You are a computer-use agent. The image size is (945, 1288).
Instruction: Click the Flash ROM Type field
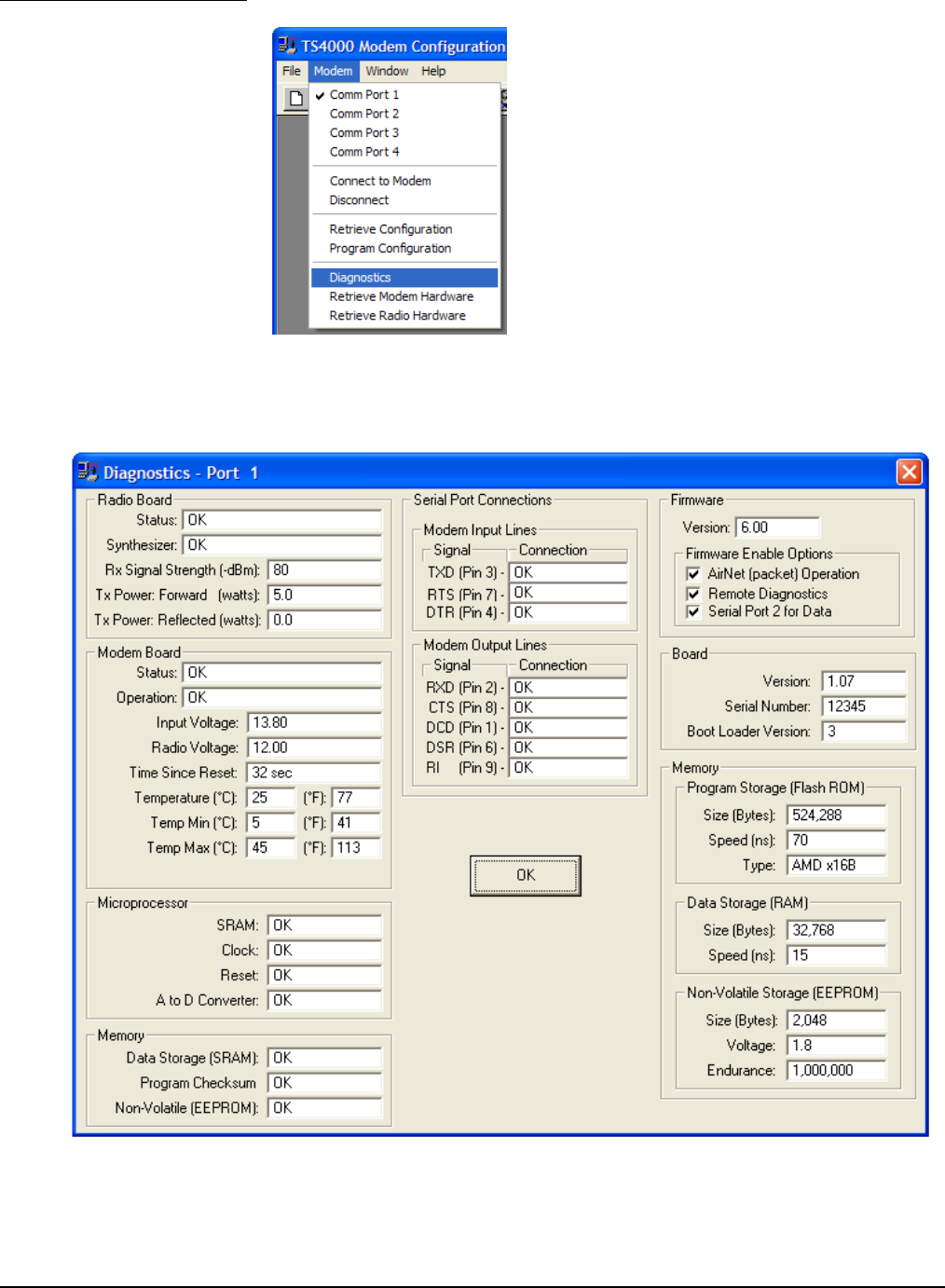click(837, 867)
